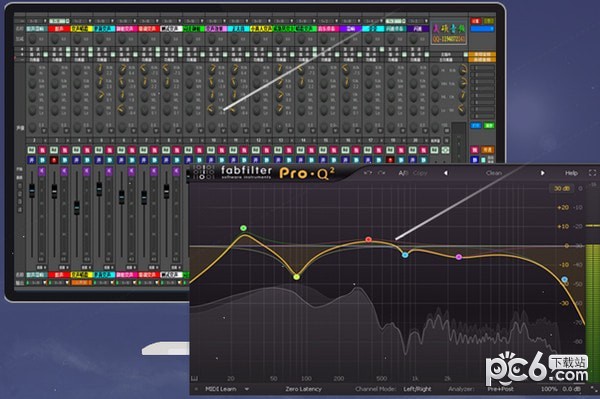Toggle full screen mode in Pro-Q 2
The height and width of the screenshot is (399, 600).
592,173
